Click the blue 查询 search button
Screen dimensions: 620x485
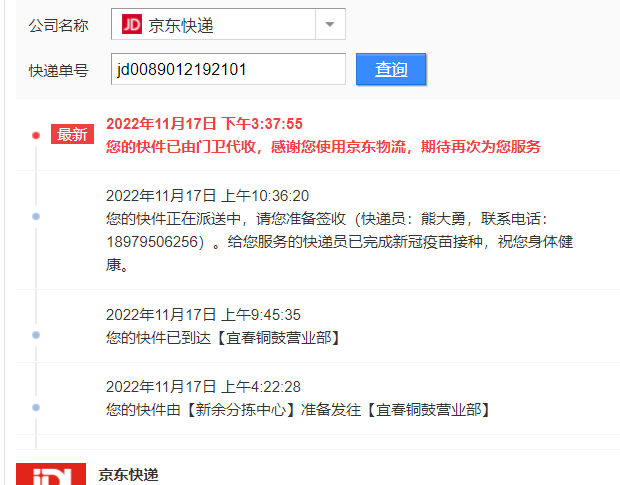[391, 69]
